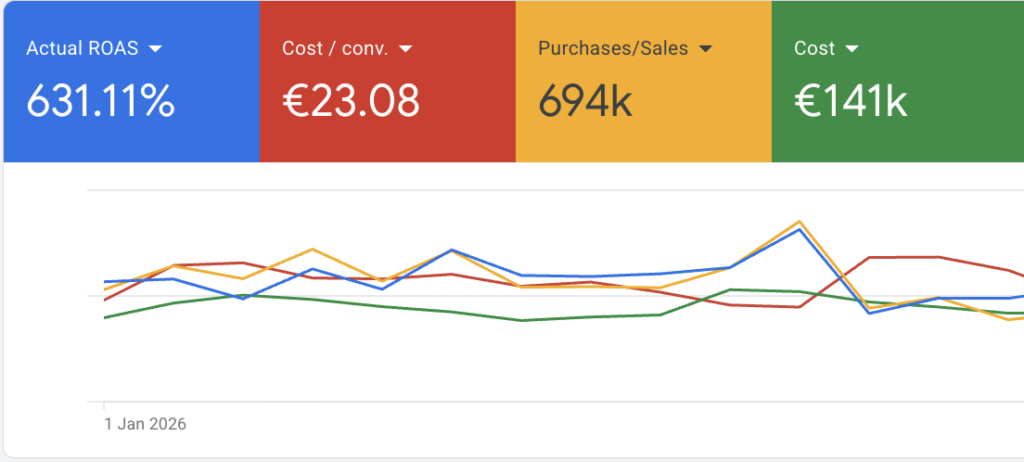The width and height of the screenshot is (1024, 462).
Task: Click the green line's lowest mid-chart point
Action: pos(521,321)
